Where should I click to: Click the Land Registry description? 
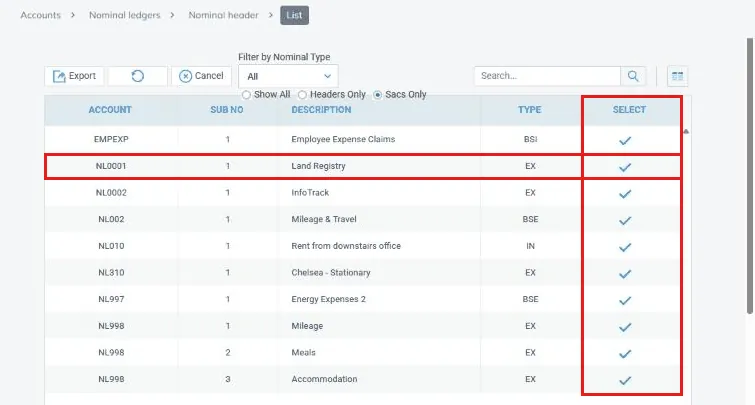pos(318,166)
